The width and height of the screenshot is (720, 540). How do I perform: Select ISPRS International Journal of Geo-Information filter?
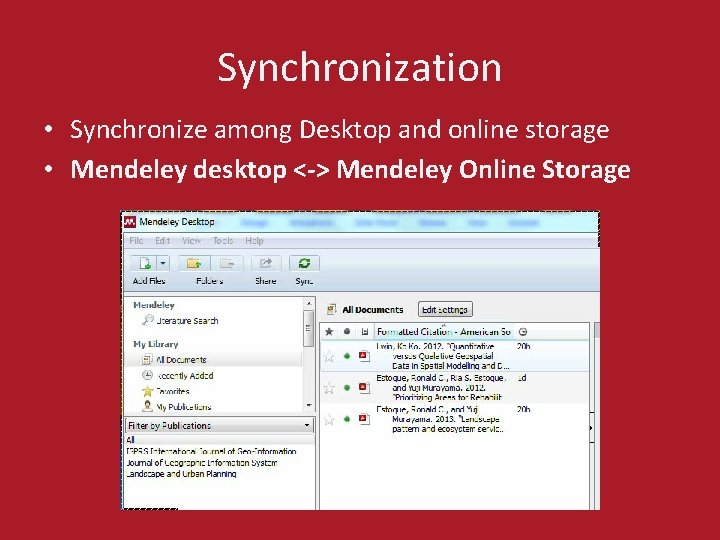211,451
